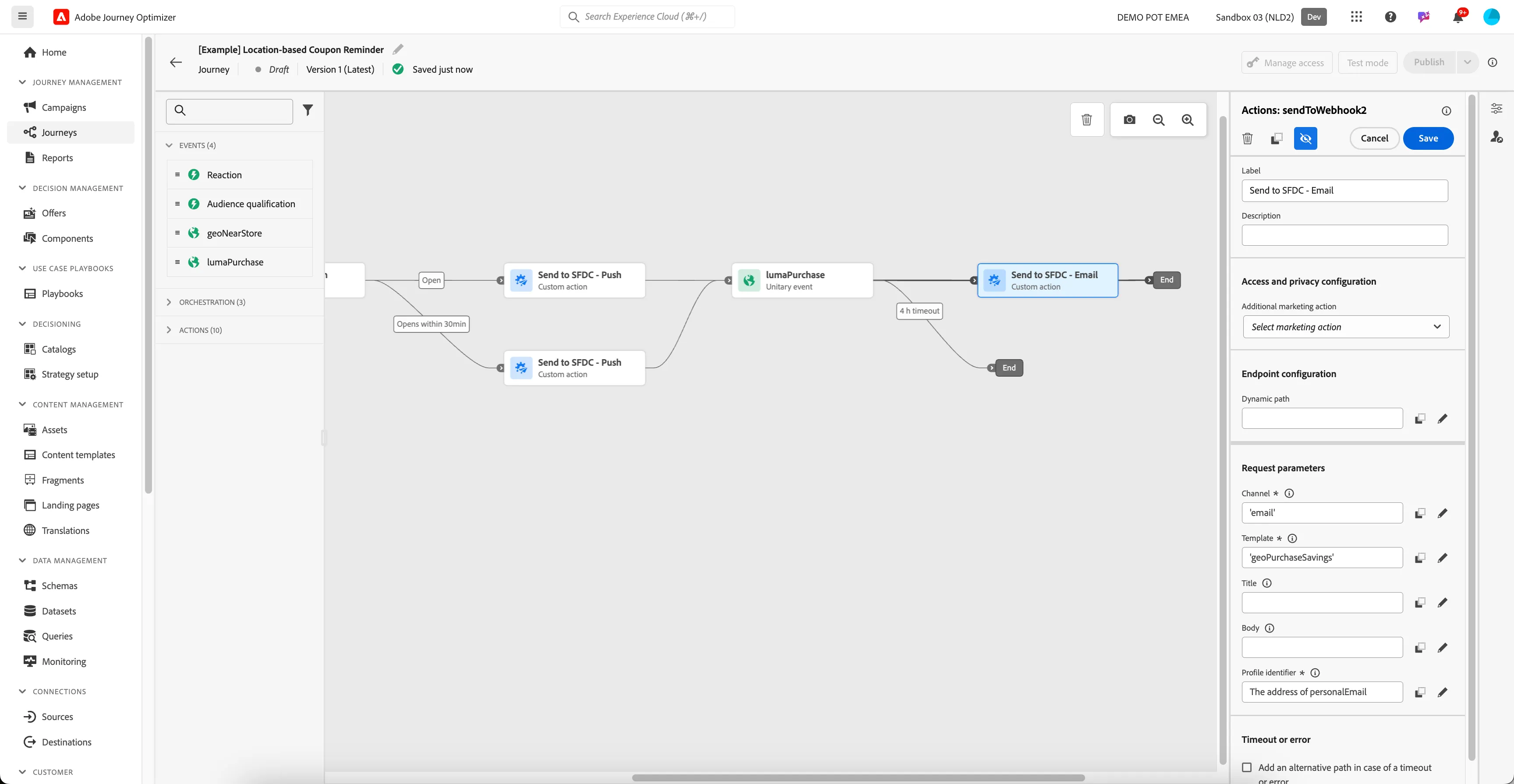This screenshot has height=784, width=1514.
Task: Edit the Profile identifier with pencil icon
Action: click(1442, 692)
